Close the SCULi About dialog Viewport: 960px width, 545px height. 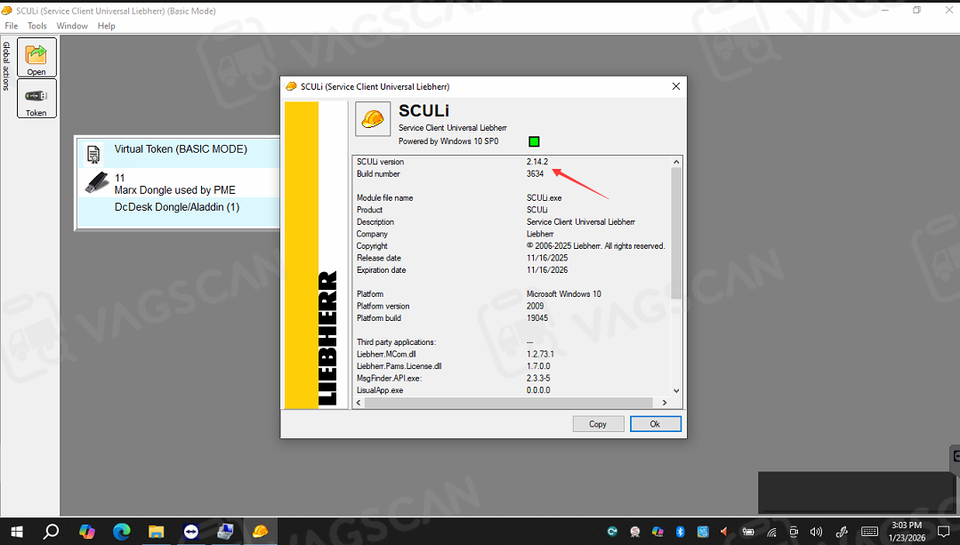click(675, 86)
